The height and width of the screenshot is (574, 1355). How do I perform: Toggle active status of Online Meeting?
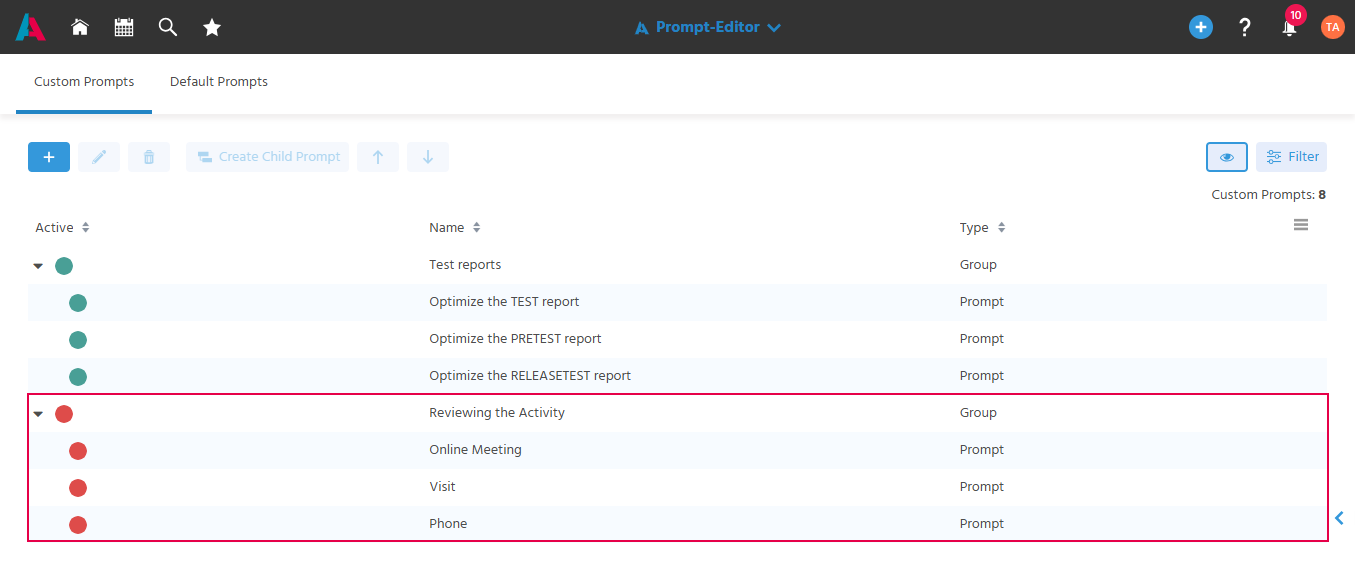[x=78, y=451]
